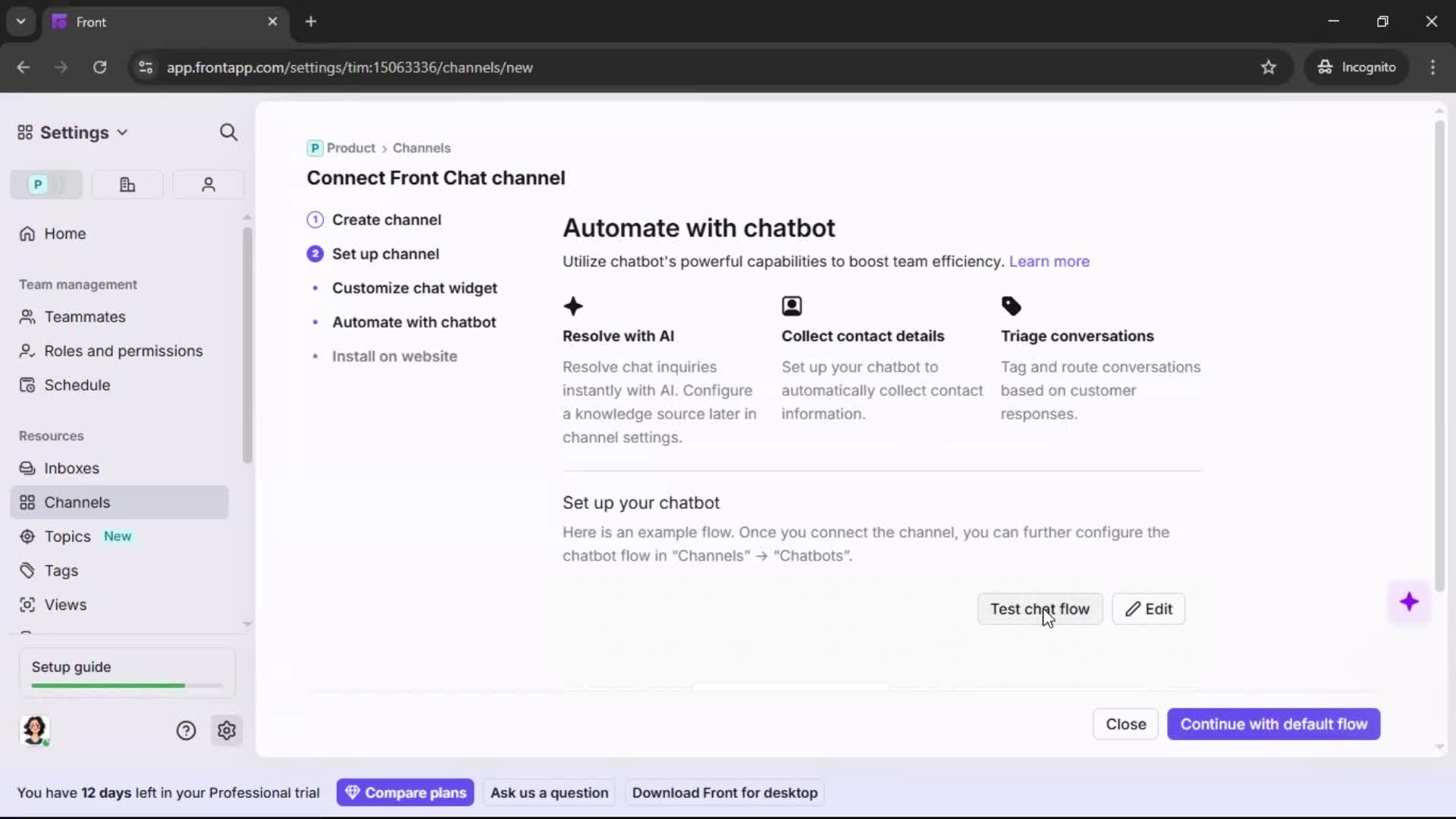
Task: Click the user avatar at bottom left
Action: pyautogui.click(x=35, y=730)
